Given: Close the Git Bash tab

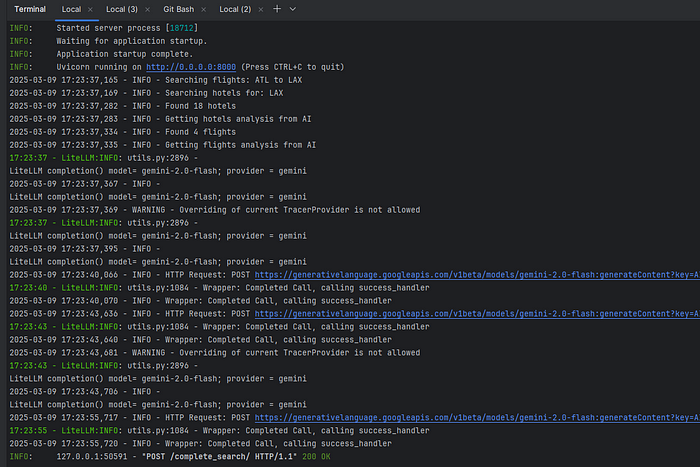Looking at the screenshot, I should [204, 9].
